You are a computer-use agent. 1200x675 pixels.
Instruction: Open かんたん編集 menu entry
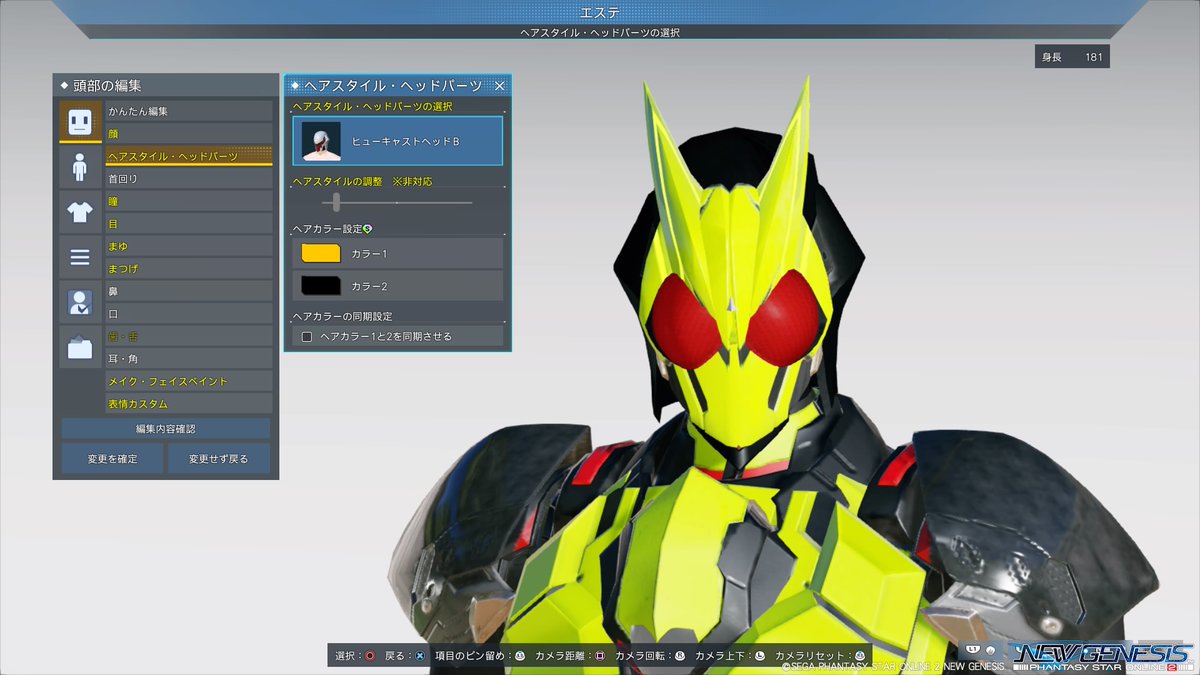[189, 111]
